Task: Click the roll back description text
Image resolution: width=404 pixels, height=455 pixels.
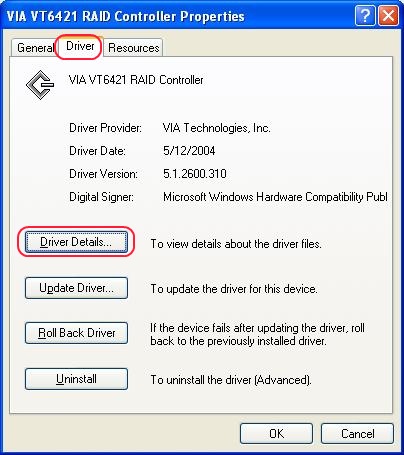Action: coord(257,335)
